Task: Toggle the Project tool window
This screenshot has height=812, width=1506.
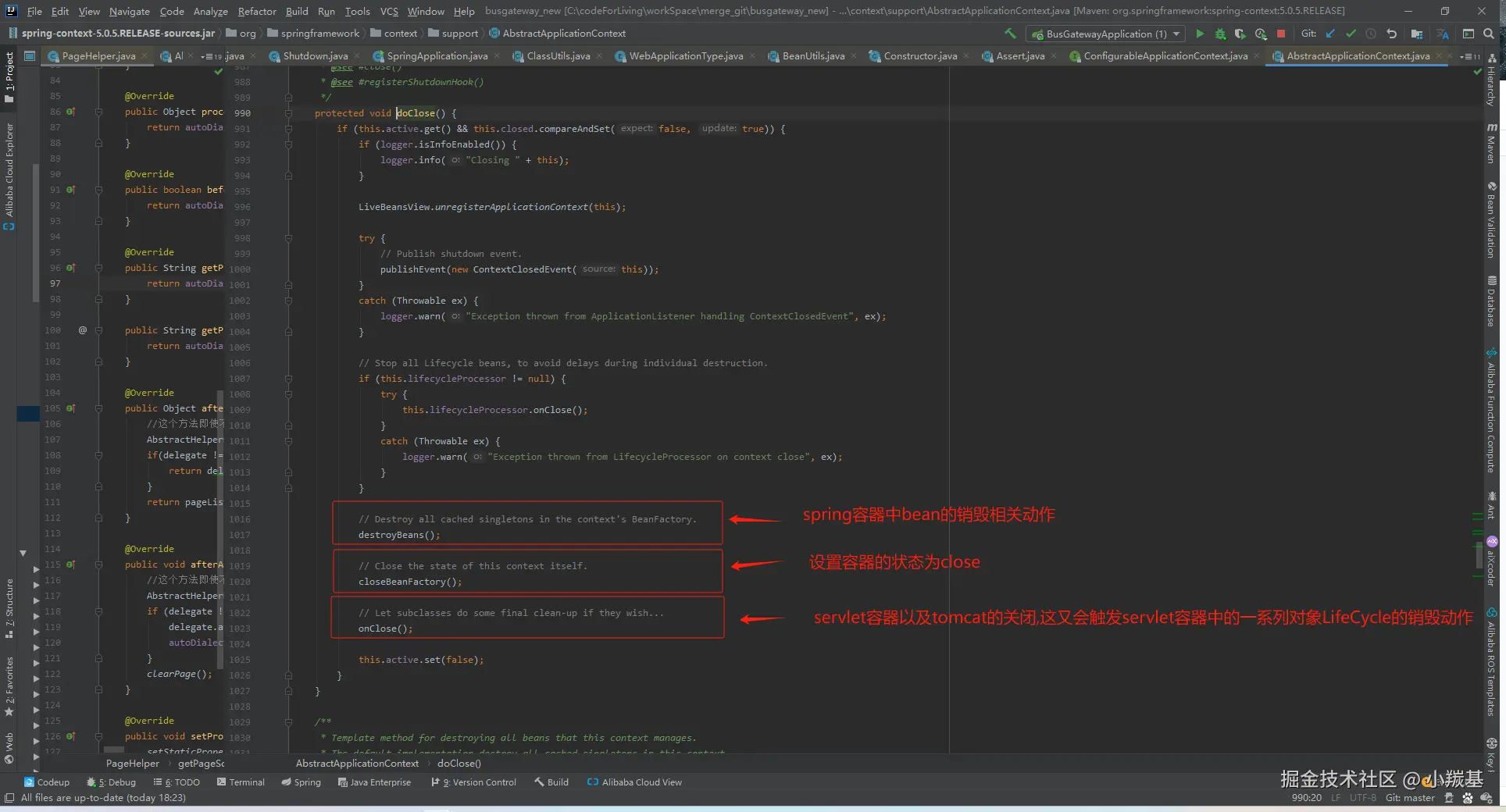Action: (9, 77)
